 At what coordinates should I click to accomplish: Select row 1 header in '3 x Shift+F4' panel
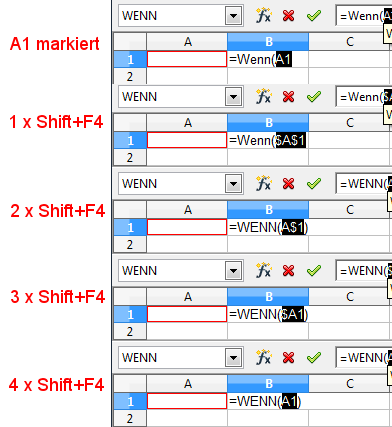click(x=130, y=314)
